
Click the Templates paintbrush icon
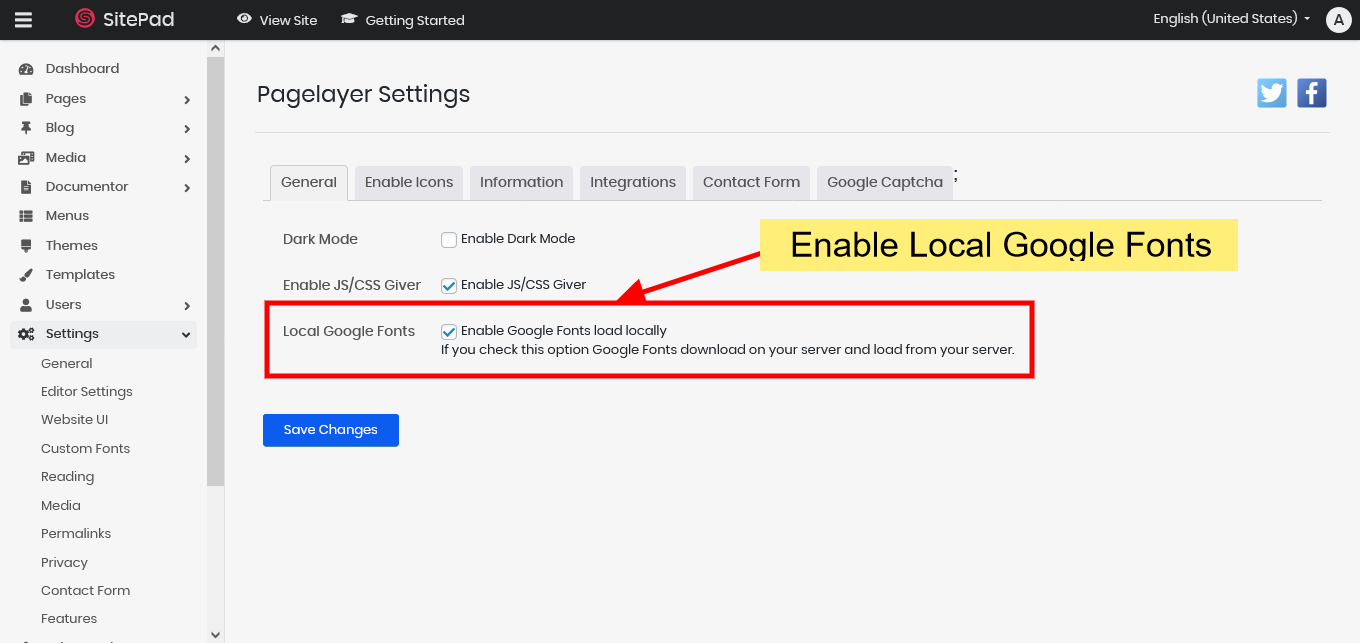26,275
